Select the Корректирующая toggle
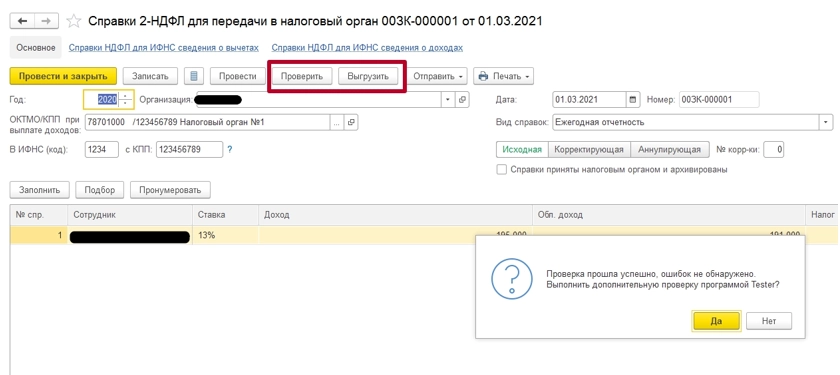The height and width of the screenshot is (375, 840). (589, 149)
